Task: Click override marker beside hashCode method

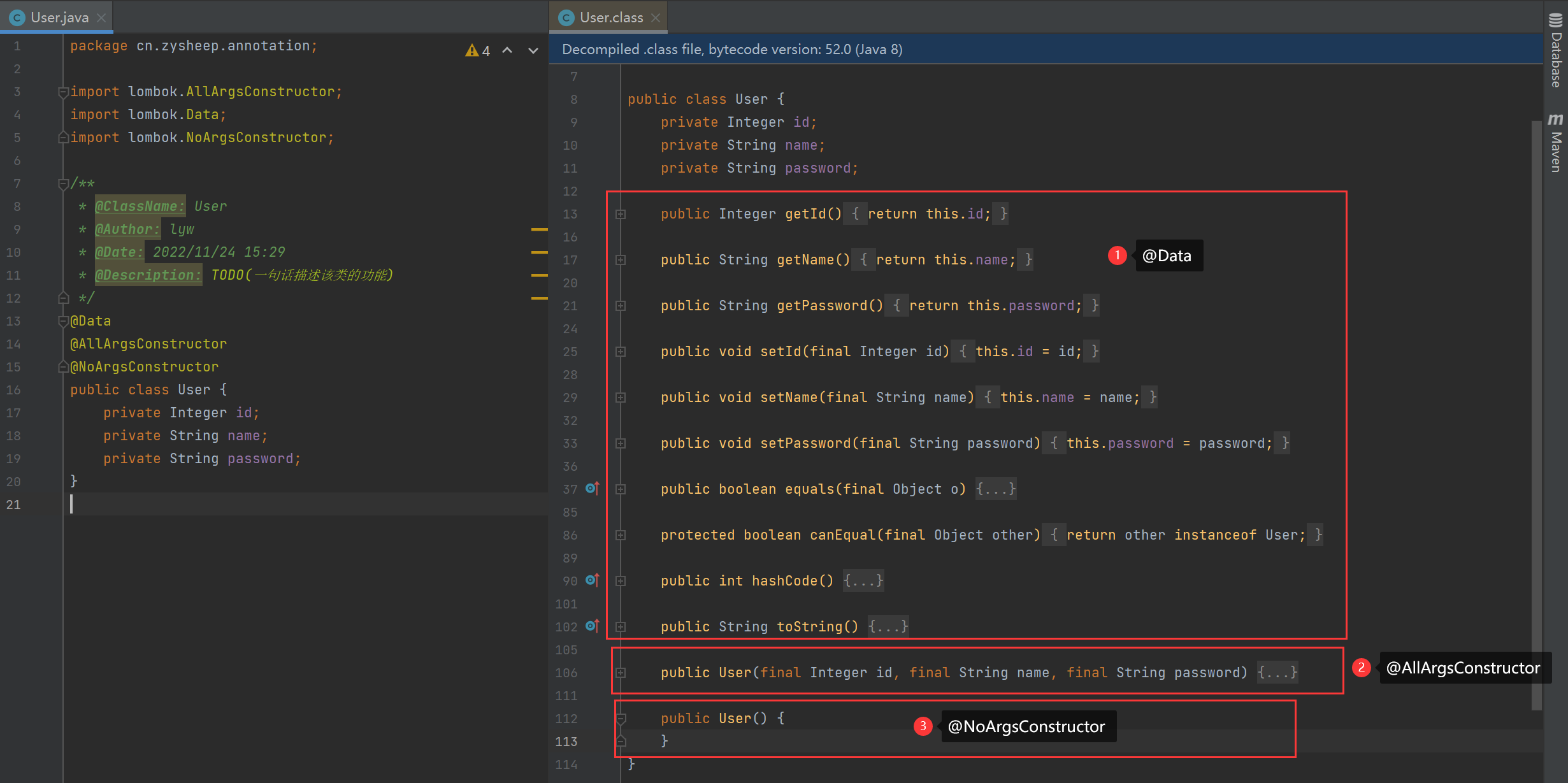Action: tap(592, 580)
